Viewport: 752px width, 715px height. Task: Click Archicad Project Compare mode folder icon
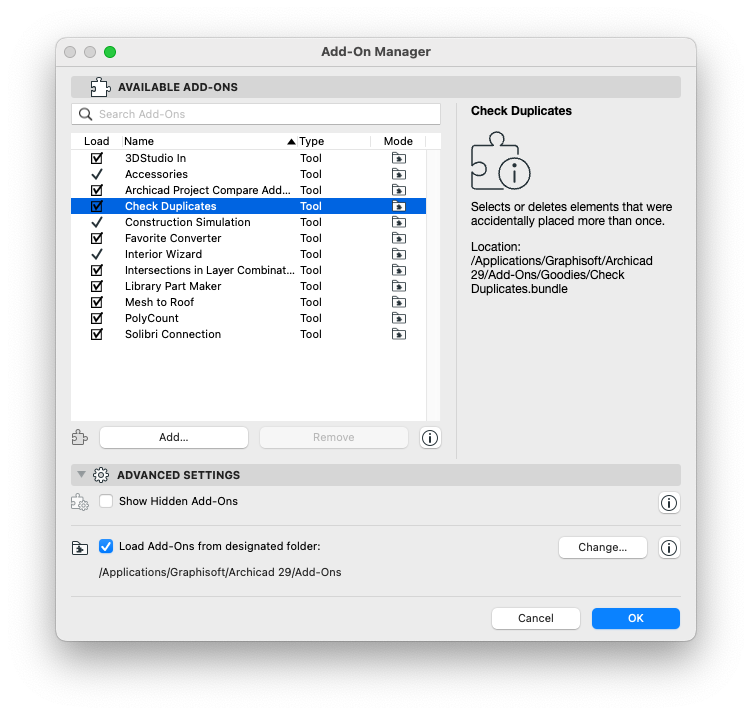click(399, 190)
